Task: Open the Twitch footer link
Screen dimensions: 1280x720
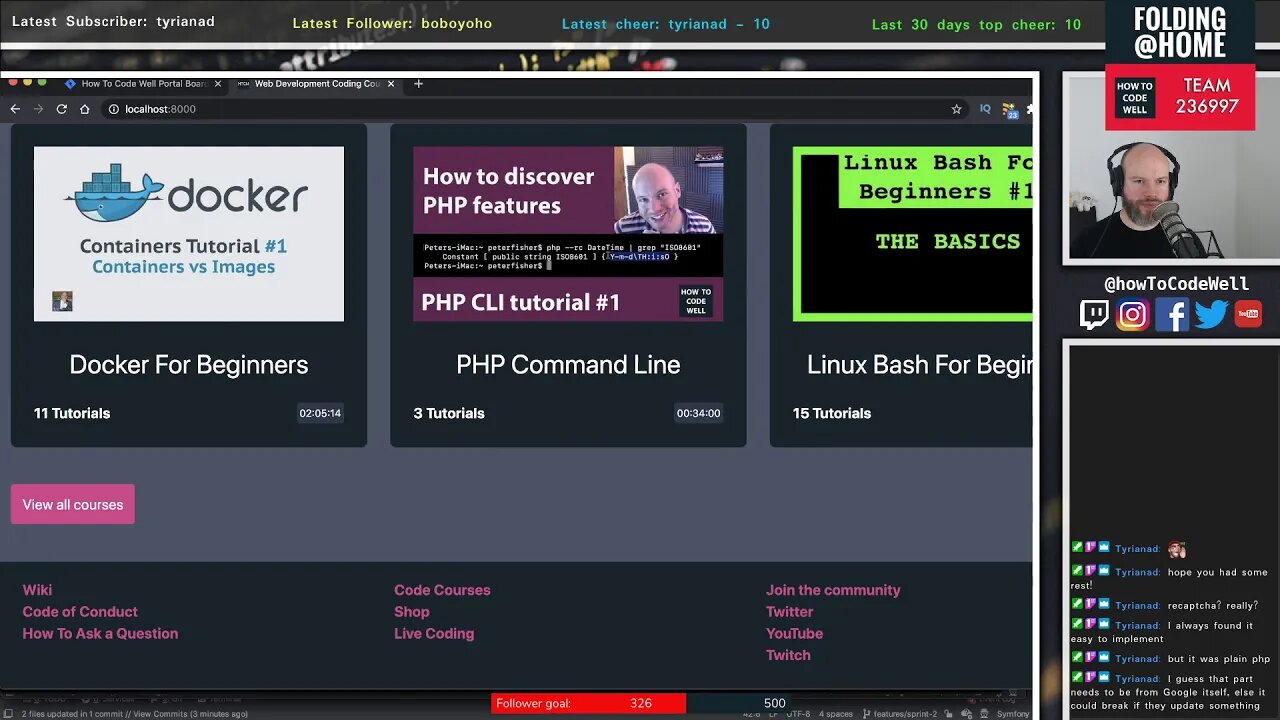Action: coord(788,656)
